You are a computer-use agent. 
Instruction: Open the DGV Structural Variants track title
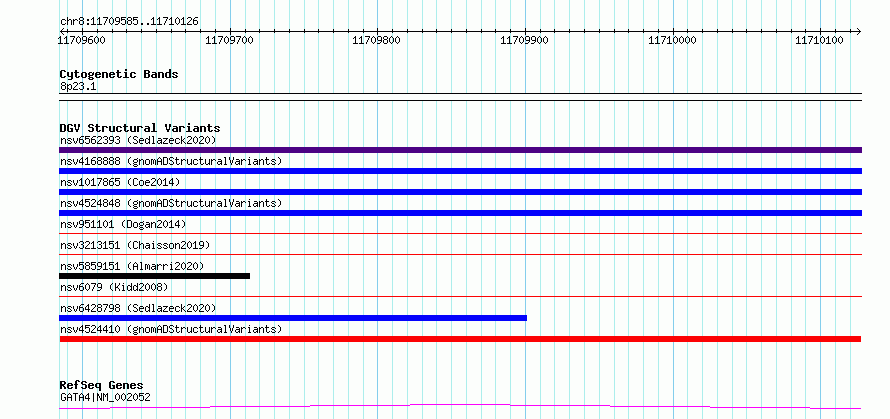coord(140,128)
